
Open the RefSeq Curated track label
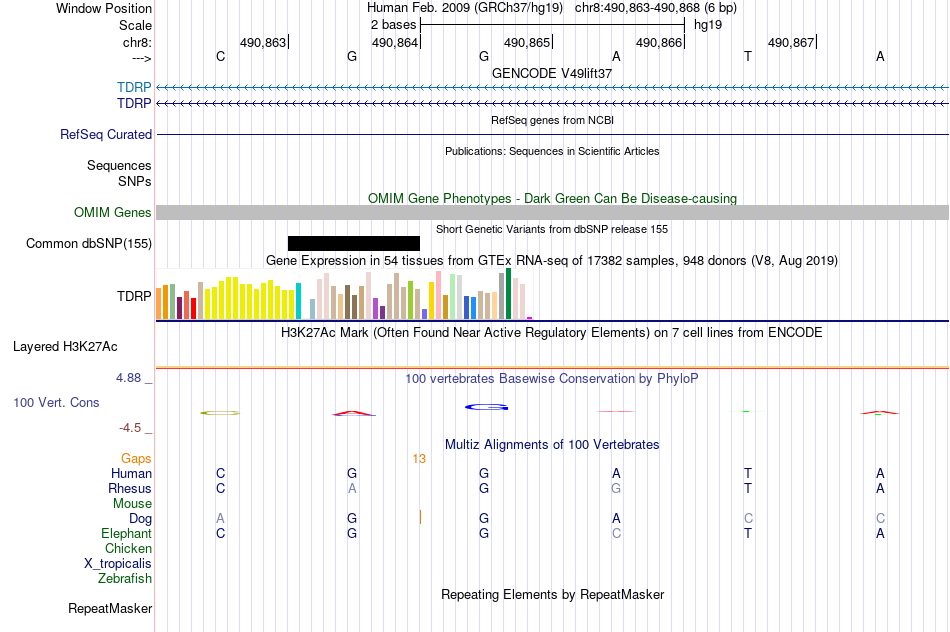coord(106,135)
